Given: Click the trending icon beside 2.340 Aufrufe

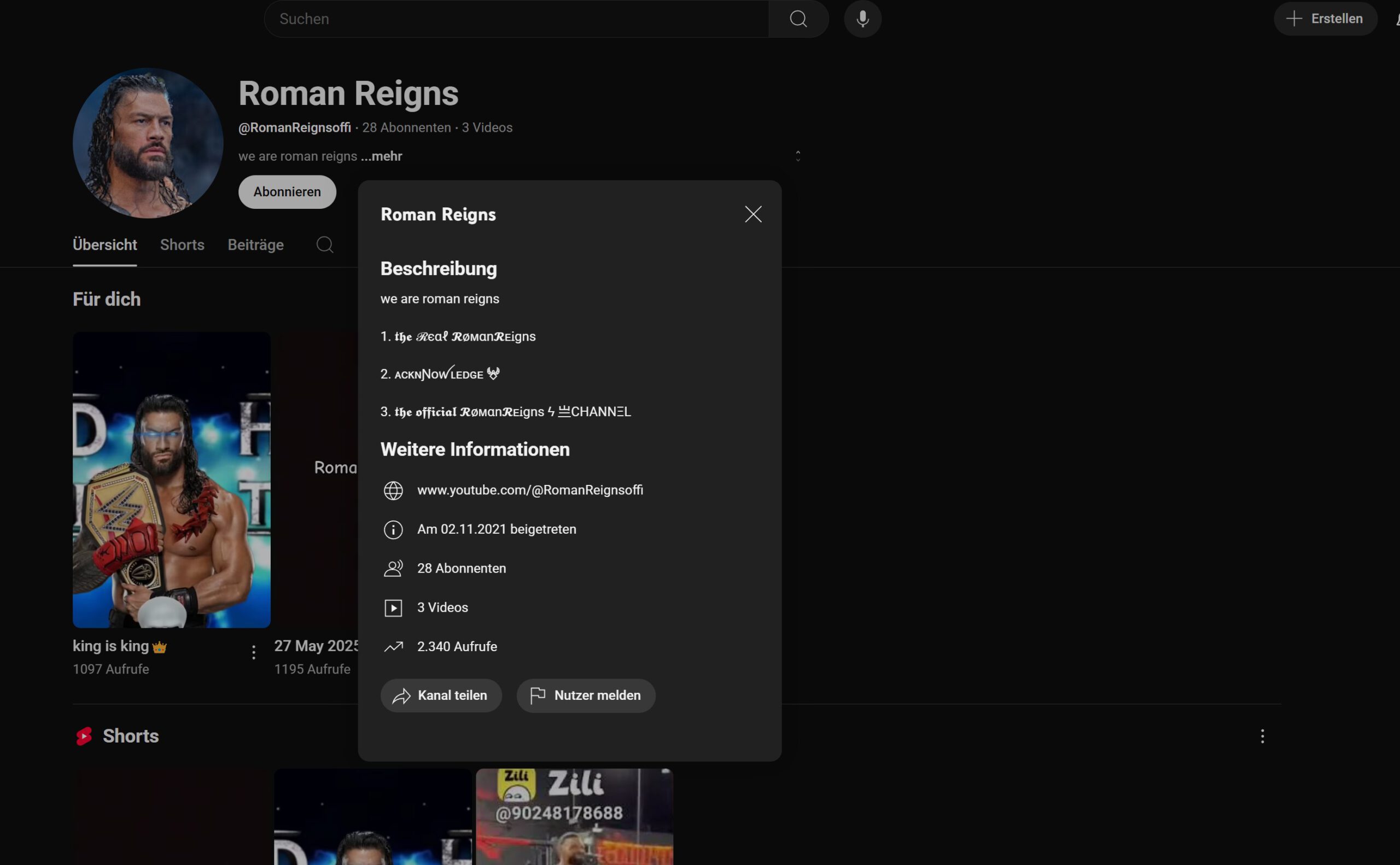Looking at the screenshot, I should click(393, 646).
